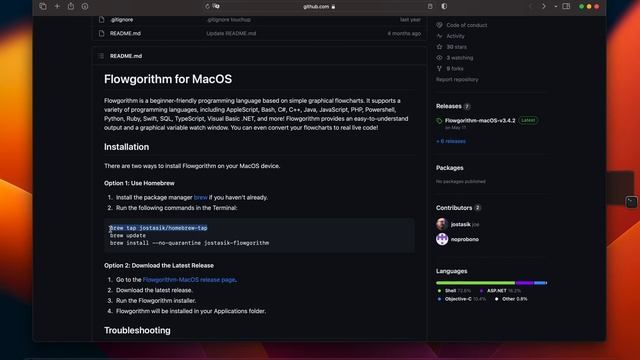The height and width of the screenshot is (360, 640).
Task: Click the blue Objective-C segment of language bar
Action: [x=540, y=283]
